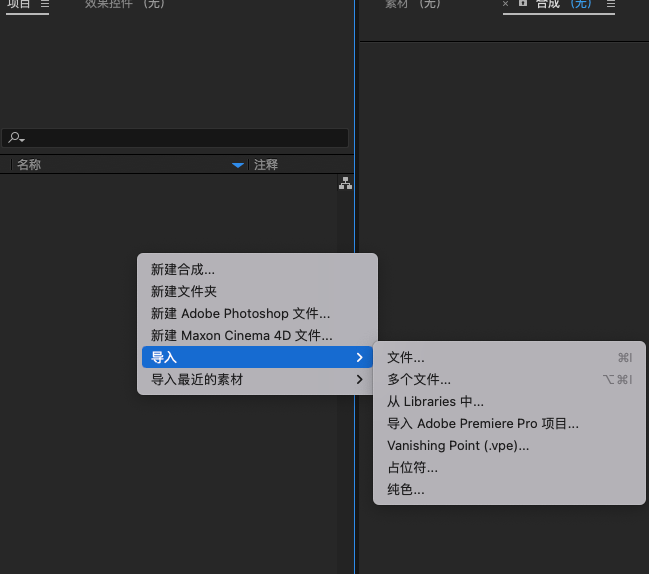
Task: Switch to the 项目 panel tab
Action: coord(19,4)
